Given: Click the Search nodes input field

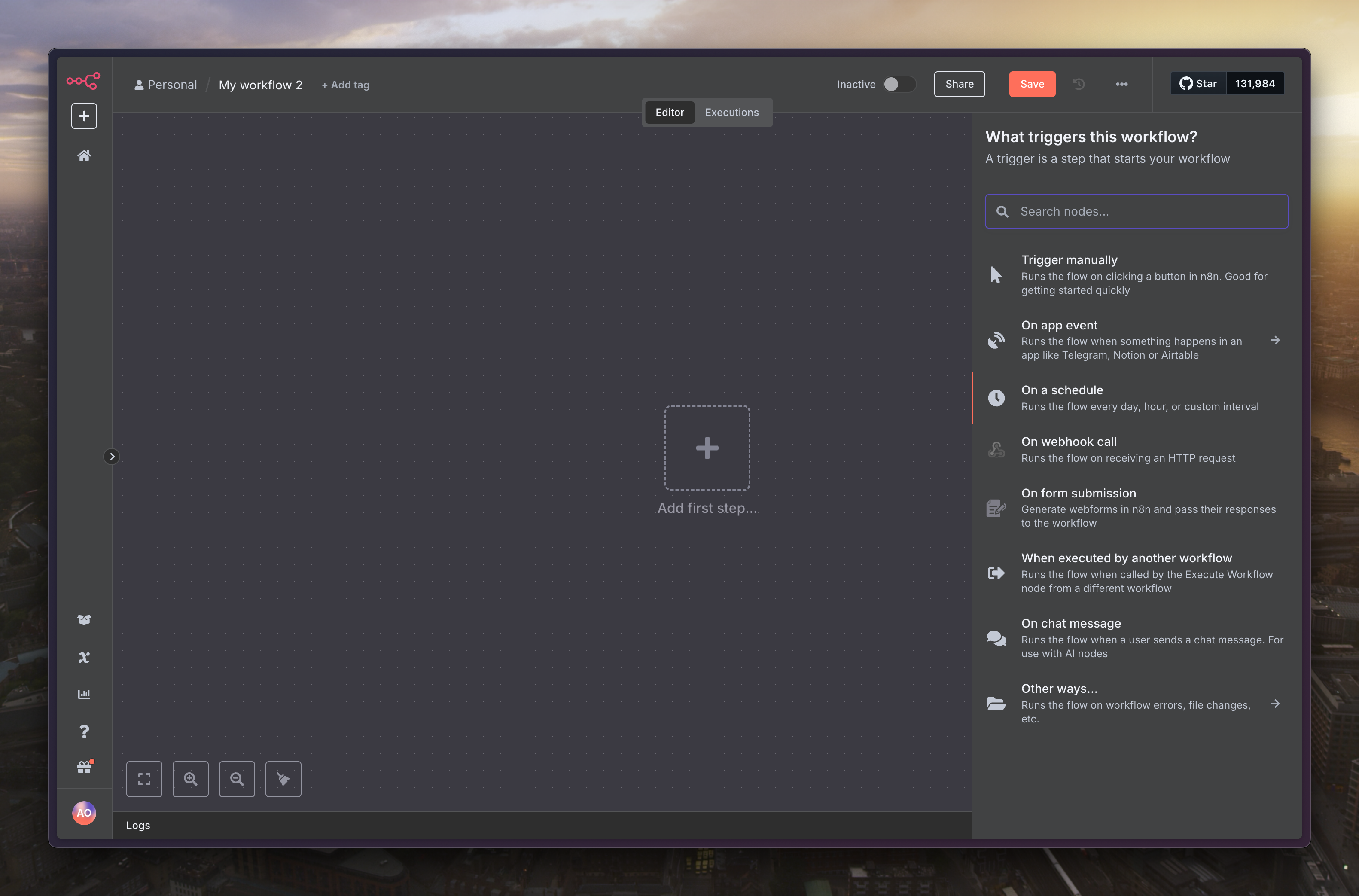Looking at the screenshot, I should [x=1148, y=211].
